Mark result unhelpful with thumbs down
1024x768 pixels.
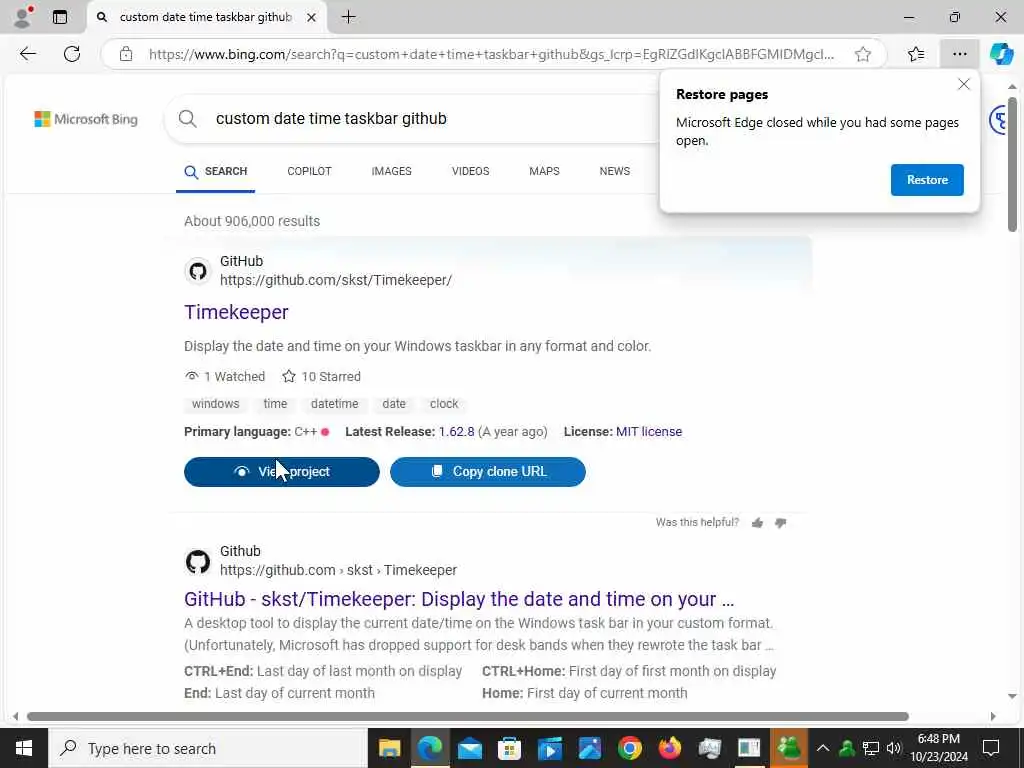click(x=780, y=522)
